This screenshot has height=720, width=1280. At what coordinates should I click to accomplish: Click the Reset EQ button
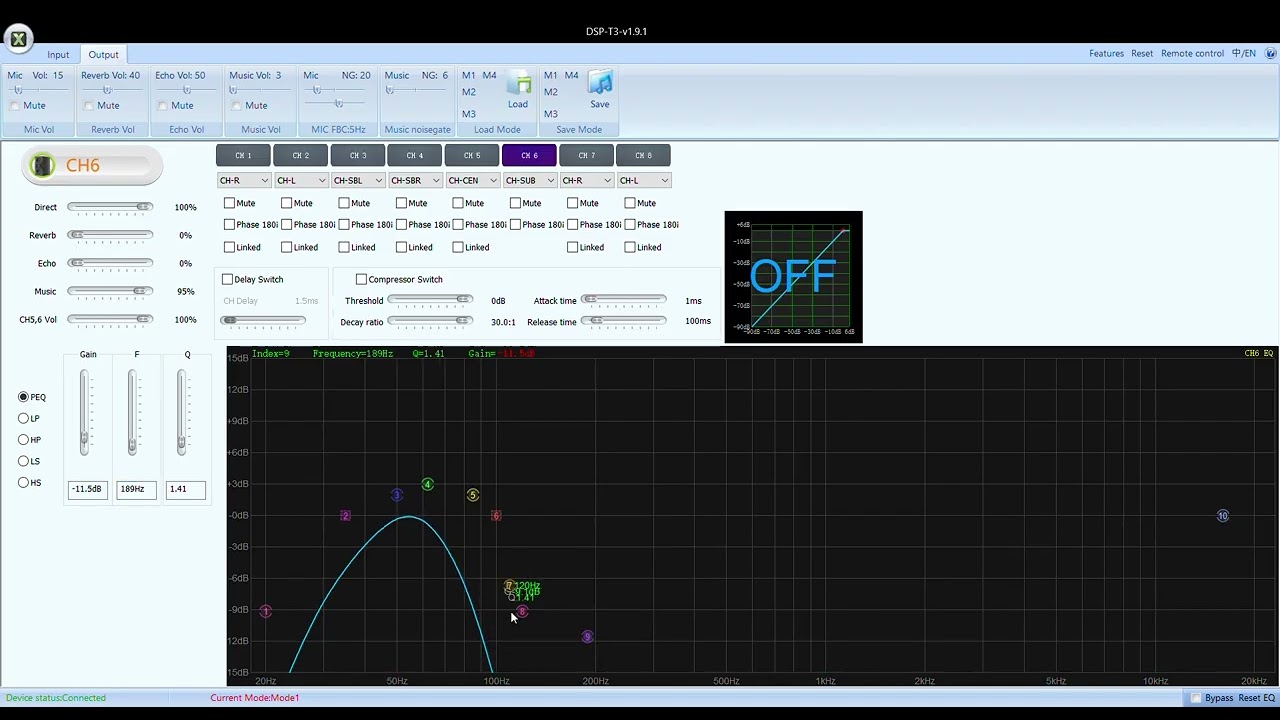[x=1257, y=698]
